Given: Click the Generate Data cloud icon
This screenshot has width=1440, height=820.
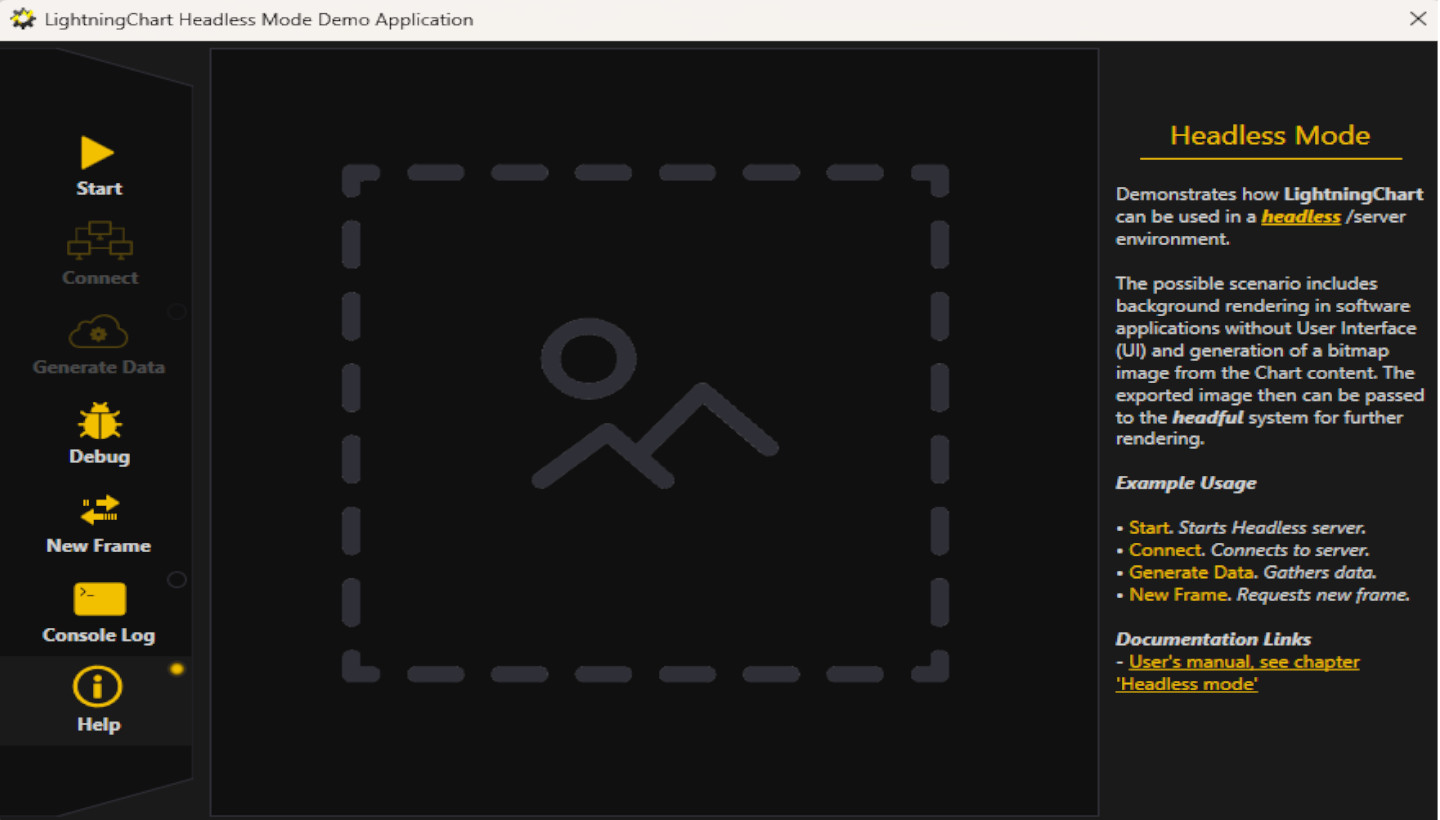Looking at the screenshot, I should pos(98,331).
